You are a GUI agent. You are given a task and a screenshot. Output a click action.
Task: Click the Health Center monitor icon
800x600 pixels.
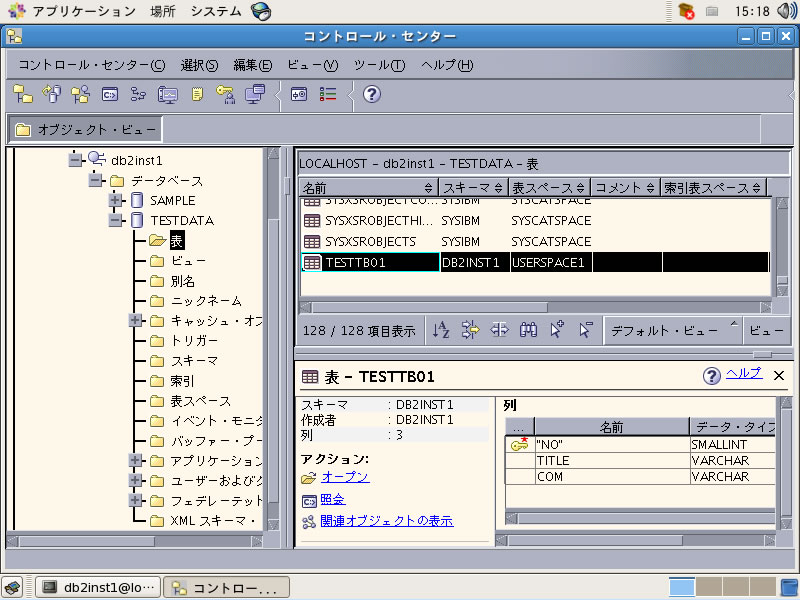[168, 94]
